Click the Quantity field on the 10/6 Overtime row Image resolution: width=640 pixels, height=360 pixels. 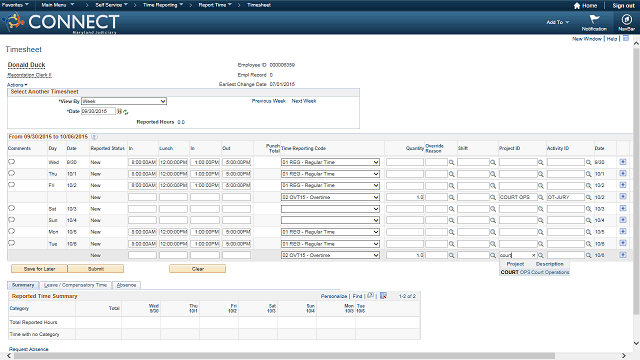[x=405, y=255]
